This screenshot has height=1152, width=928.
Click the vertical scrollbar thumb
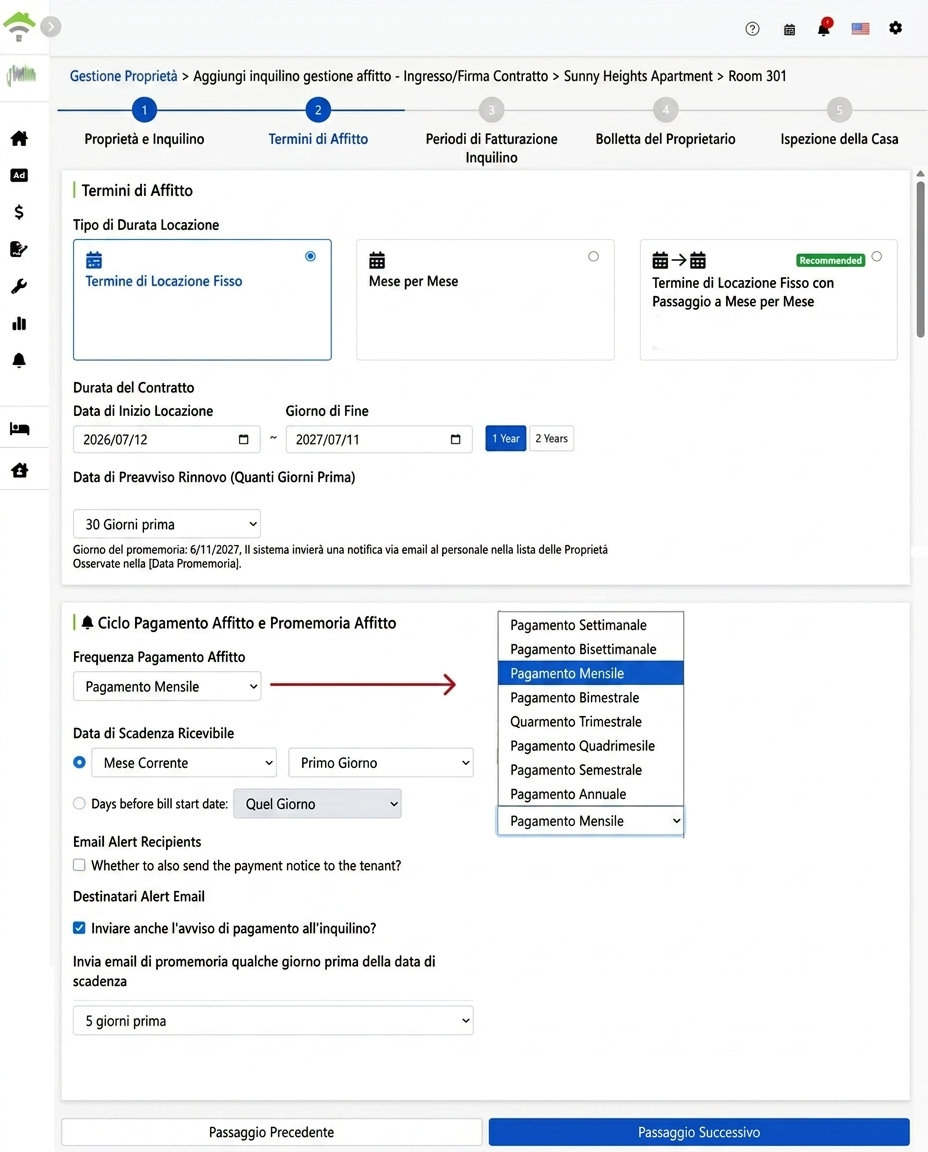tap(920, 259)
